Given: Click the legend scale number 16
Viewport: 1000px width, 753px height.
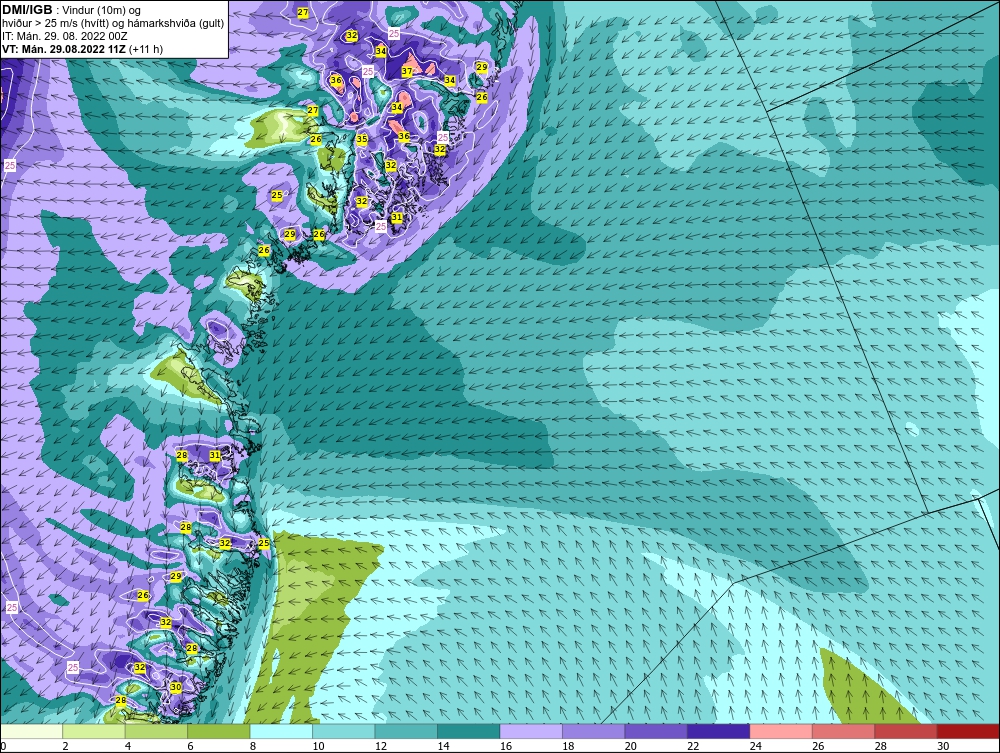Looking at the screenshot, I should pos(506,746).
